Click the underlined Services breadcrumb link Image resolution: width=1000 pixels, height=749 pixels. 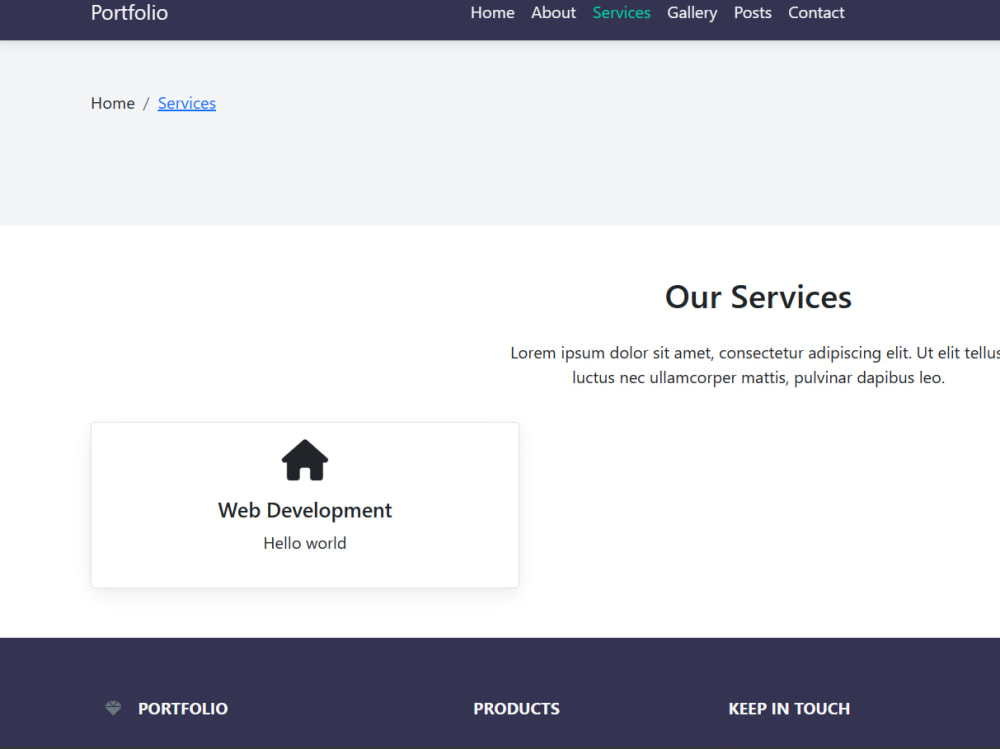coord(186,103)
